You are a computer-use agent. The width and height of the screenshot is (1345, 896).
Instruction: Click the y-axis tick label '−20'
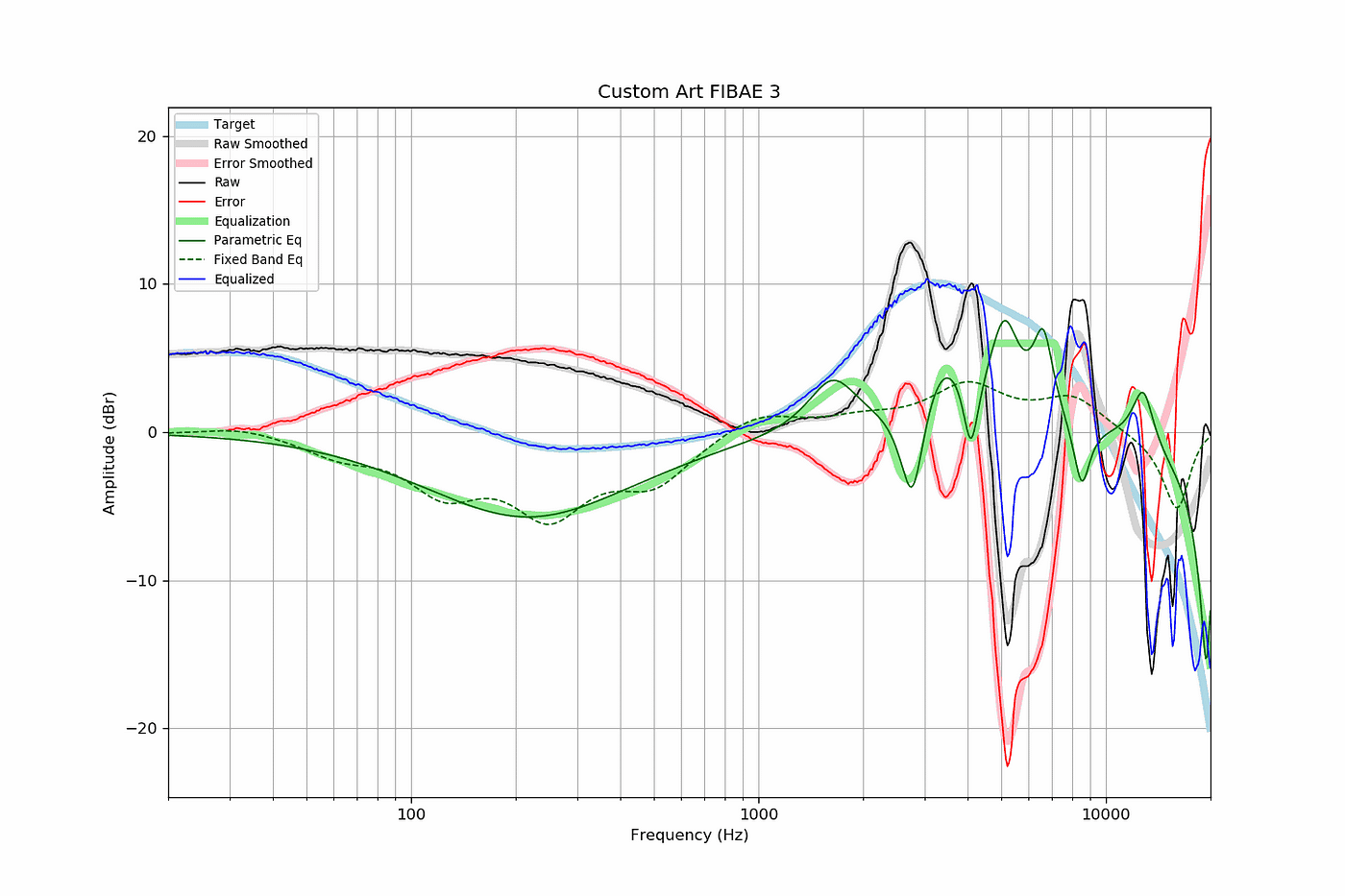pos(141,729)
